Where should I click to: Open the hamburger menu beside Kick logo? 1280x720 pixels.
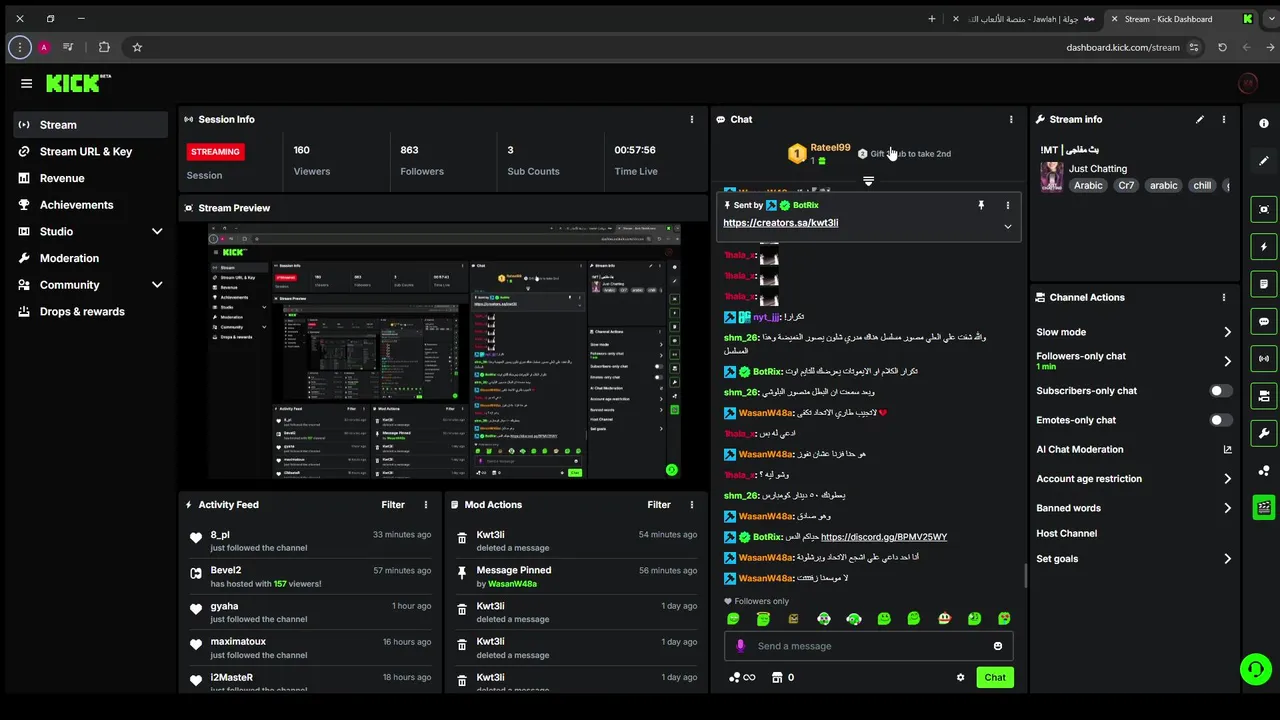click(26, 84)
